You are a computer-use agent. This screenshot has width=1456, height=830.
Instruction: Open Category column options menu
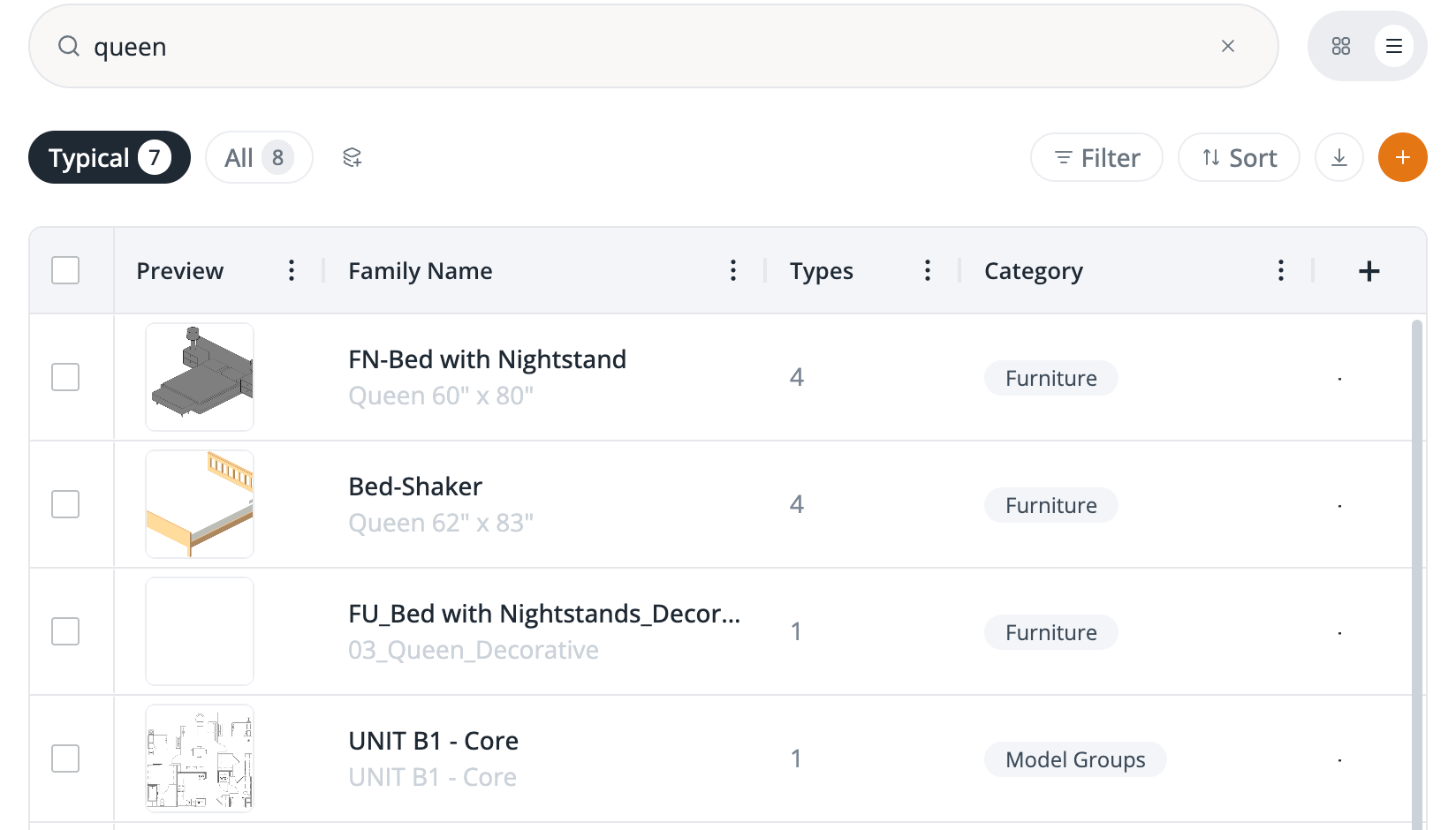(x=1280, y=271)
